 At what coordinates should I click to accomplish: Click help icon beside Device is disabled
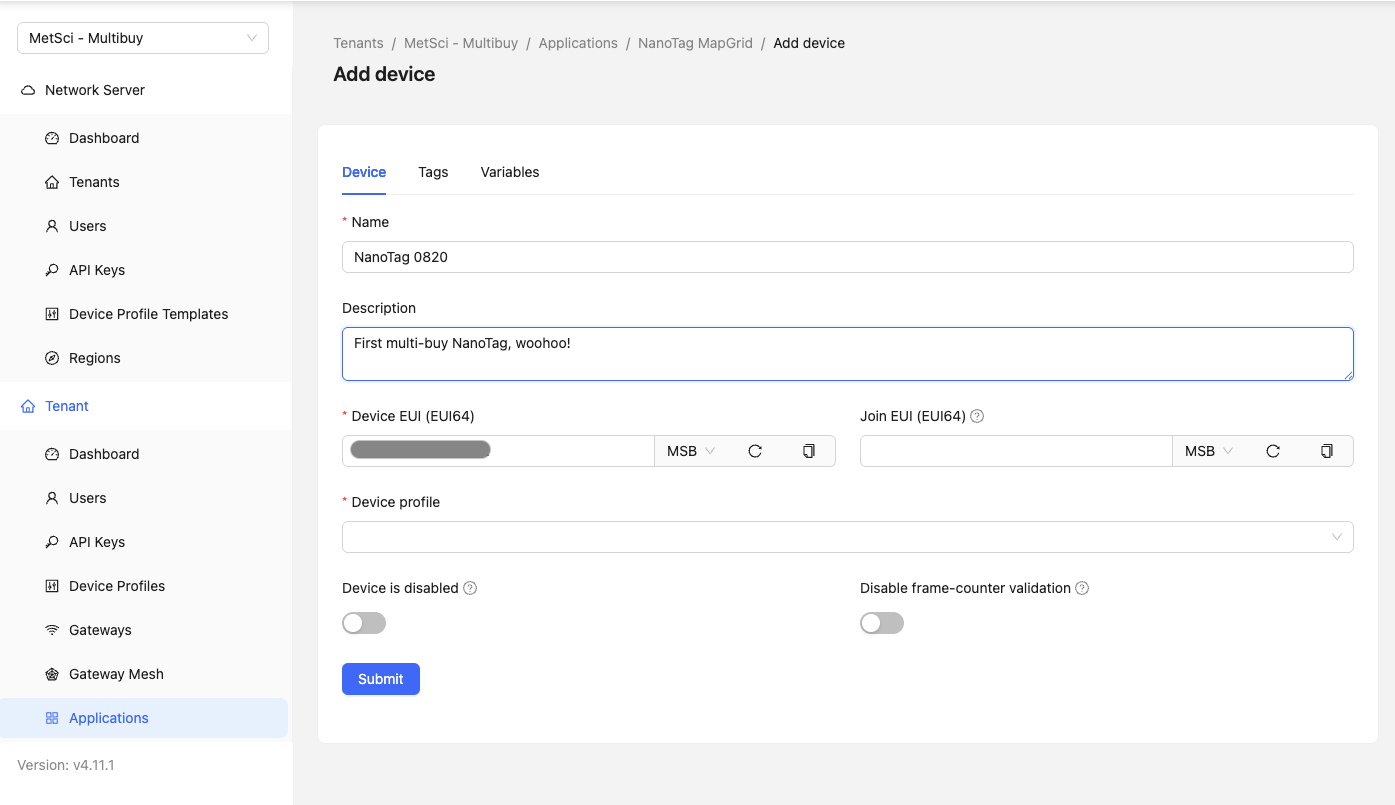pos(470,588)
